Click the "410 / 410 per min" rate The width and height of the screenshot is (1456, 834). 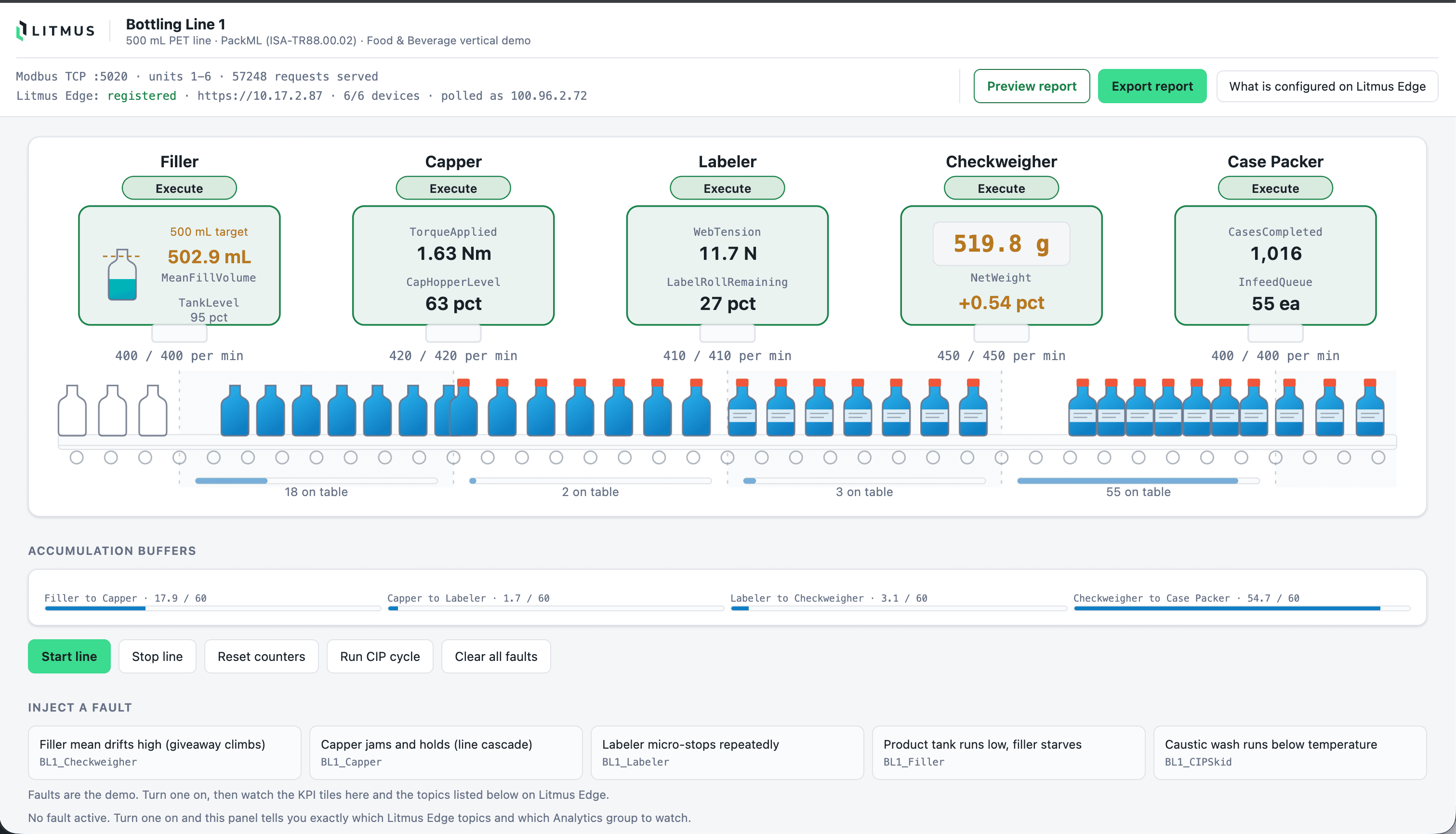point(728,356)
